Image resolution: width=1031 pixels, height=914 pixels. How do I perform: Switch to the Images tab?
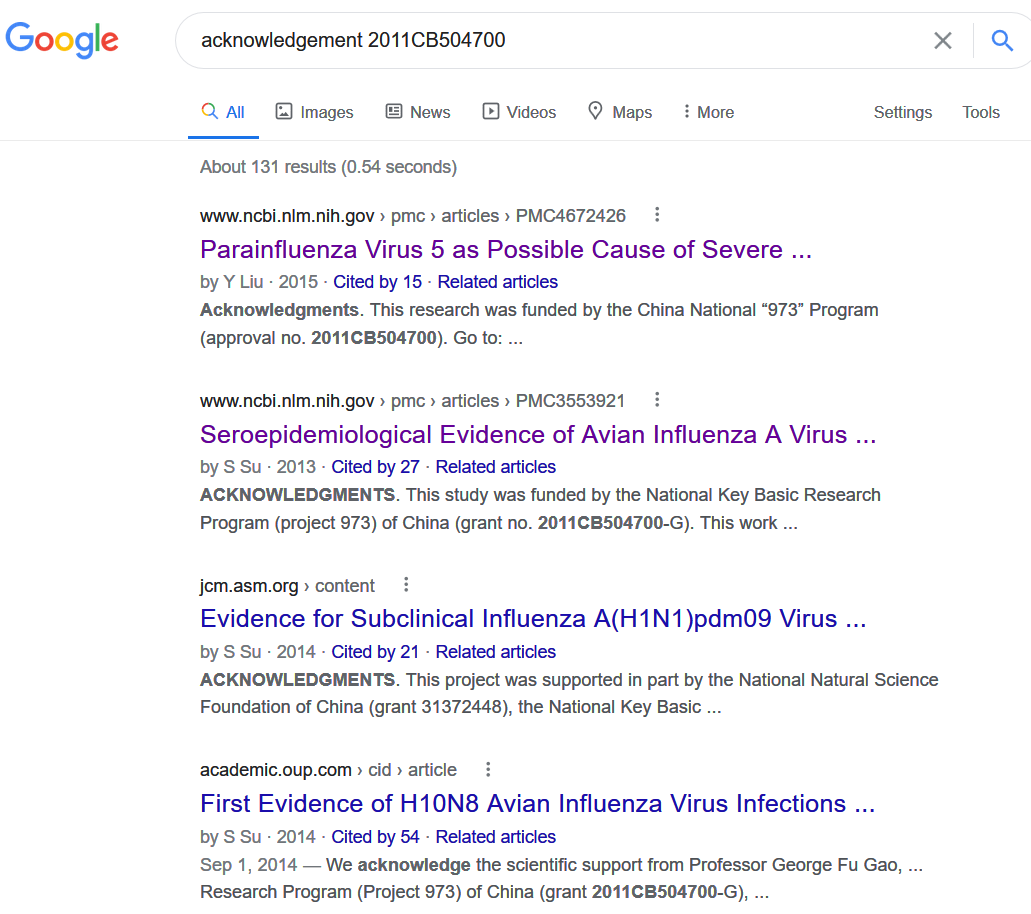(314, 112)
